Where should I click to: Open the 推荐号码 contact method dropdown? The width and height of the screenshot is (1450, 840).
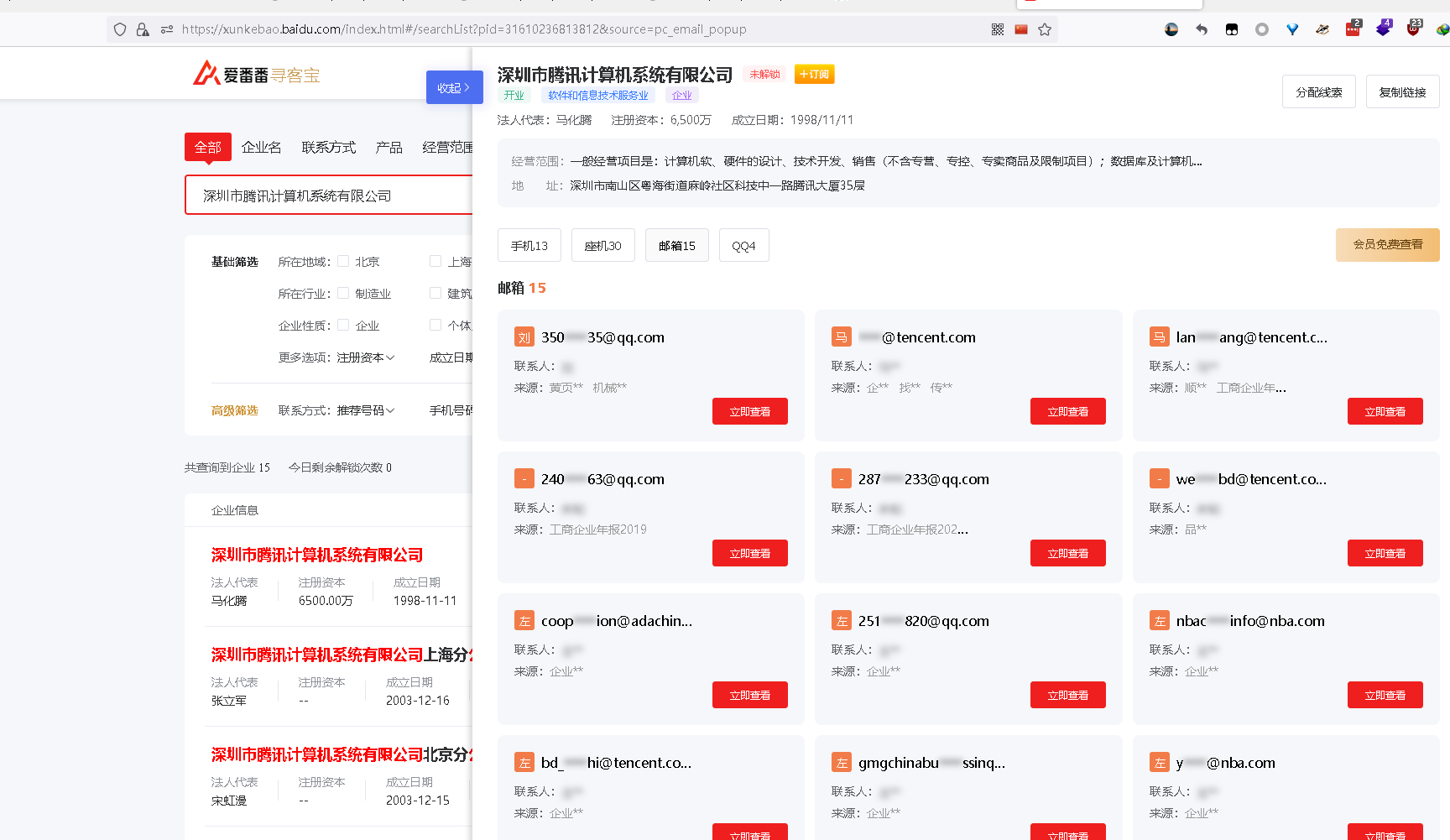tap(366, 410)
